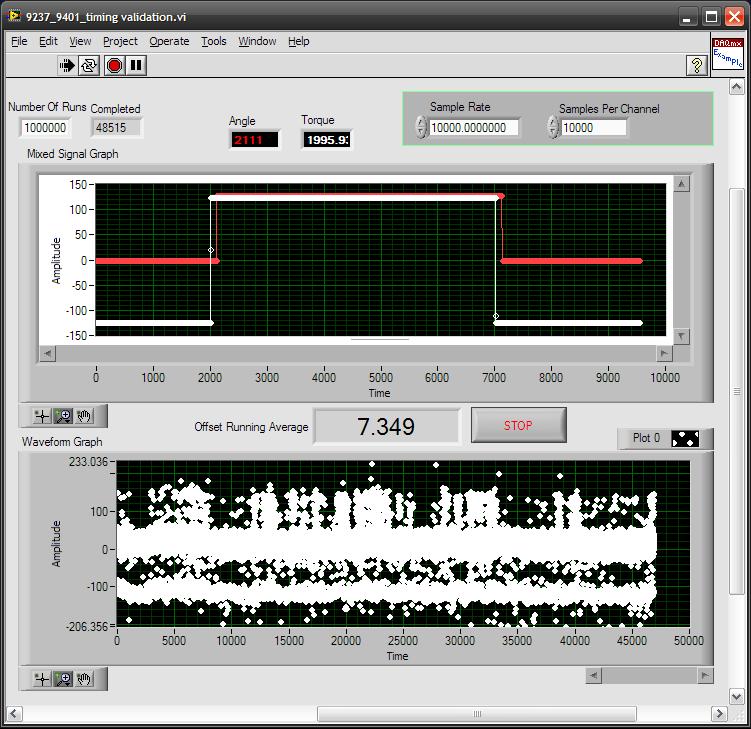Click the Mixed Signal Graph scroll up arrow
The image size is (751, 729).
point(682,184)
